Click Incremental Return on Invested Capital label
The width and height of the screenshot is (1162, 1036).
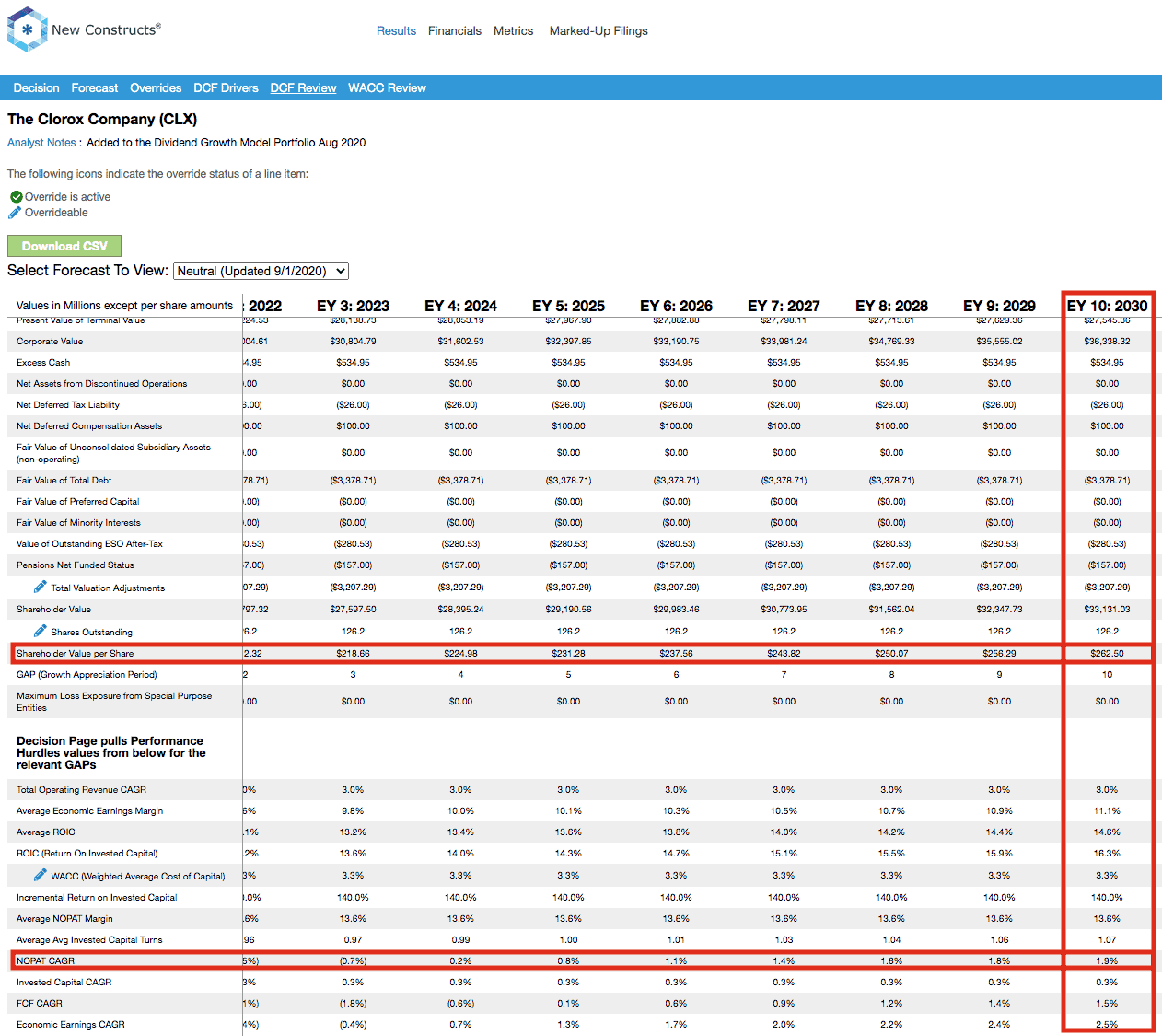[97, 898]
